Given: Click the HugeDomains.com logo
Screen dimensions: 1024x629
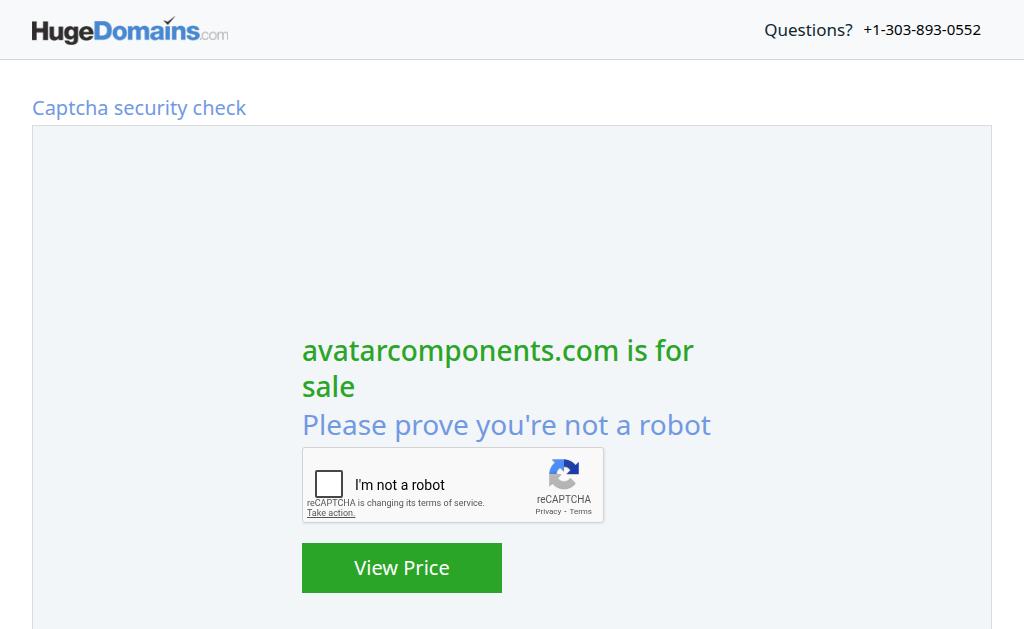Looking at the screenshot, I should pos(129,31).
